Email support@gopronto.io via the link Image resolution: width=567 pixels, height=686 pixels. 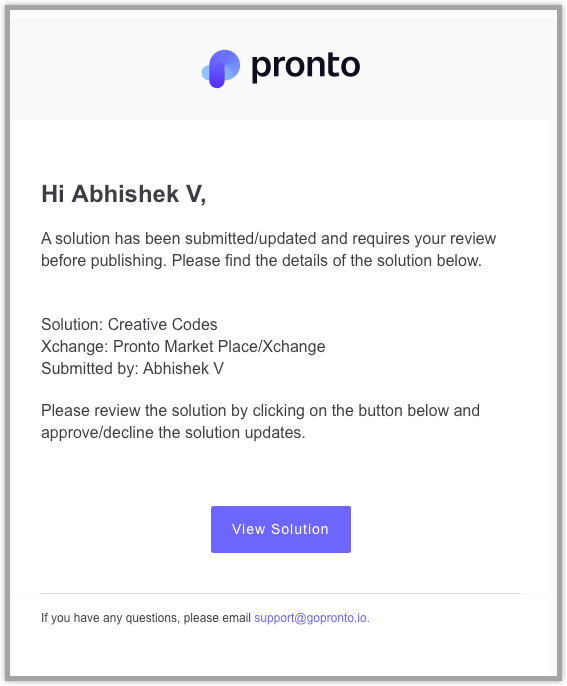click(x=312, y=618)
